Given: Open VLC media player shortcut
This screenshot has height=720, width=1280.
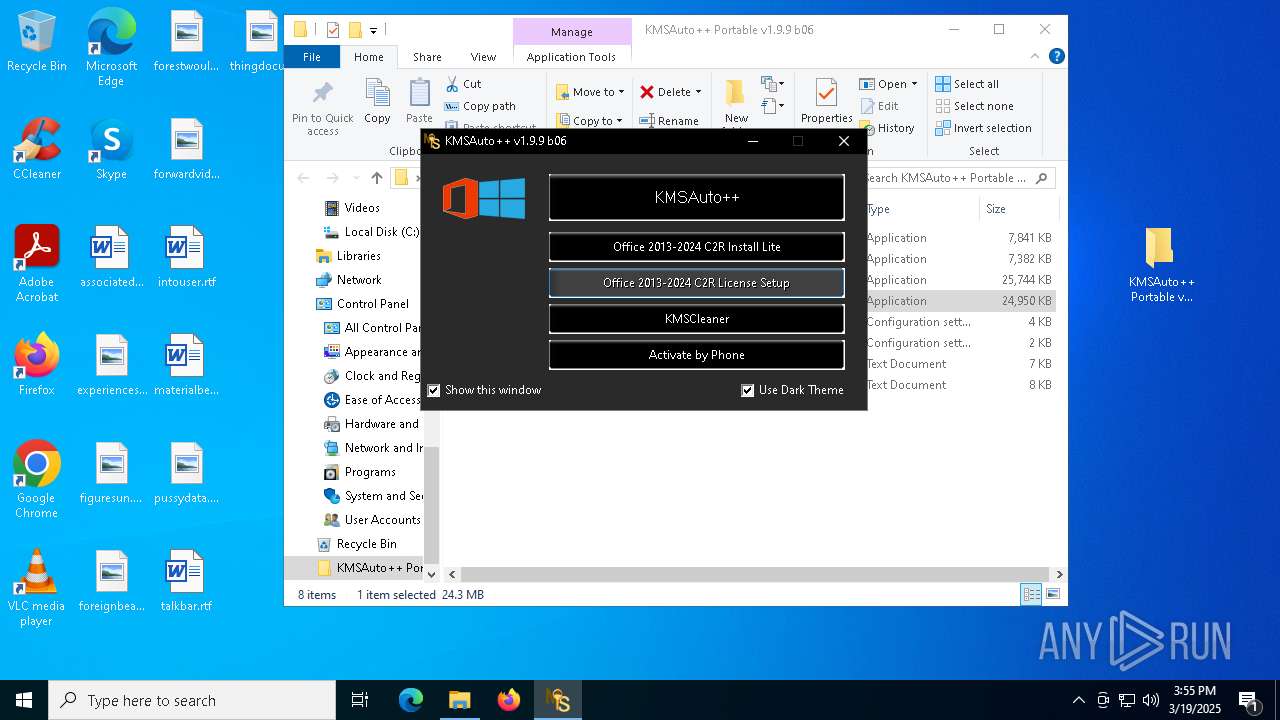Looking at the screenshot, I should coord(37,588).
